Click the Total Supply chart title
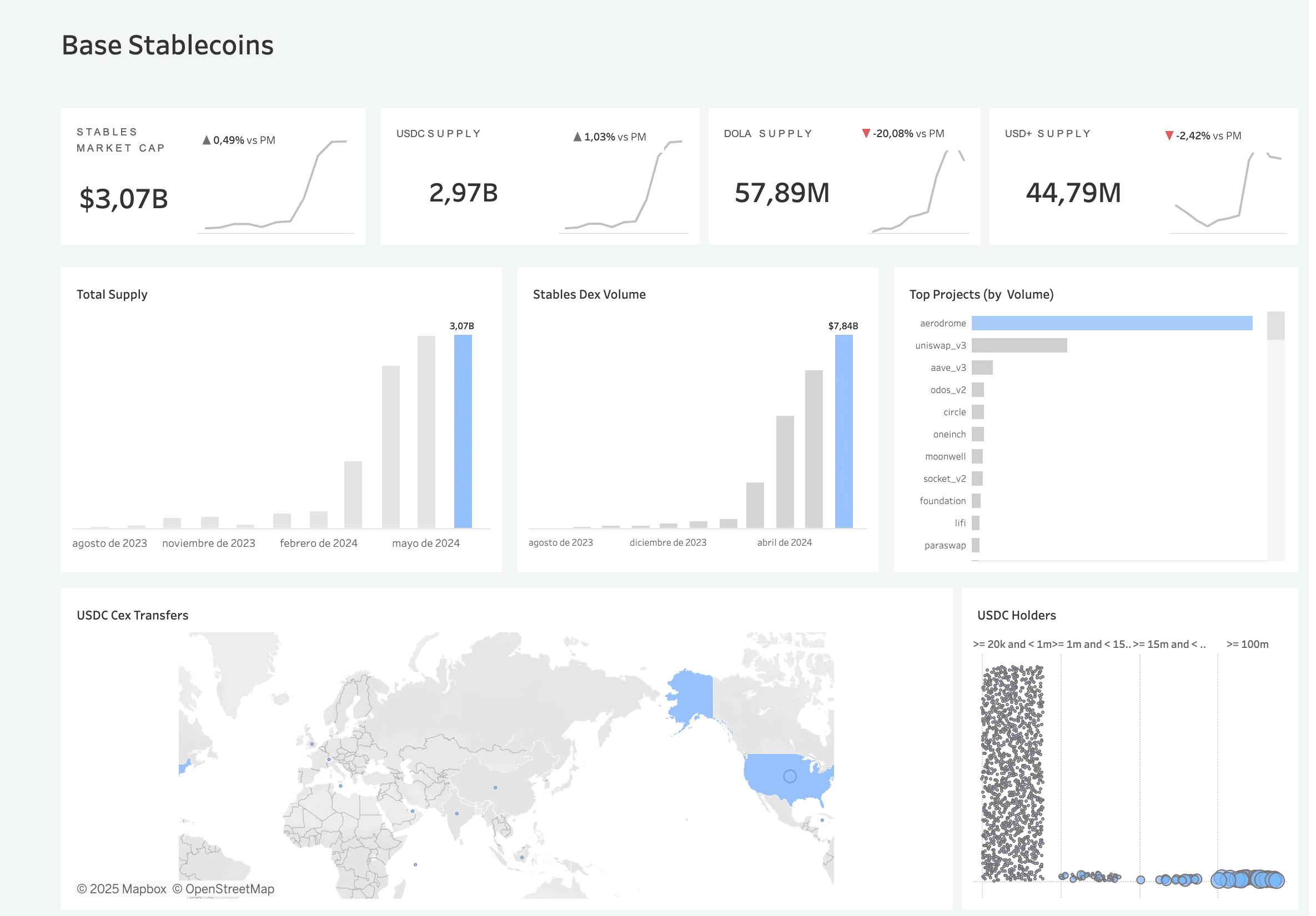1316x916 pixels. (x=112, y=295)
